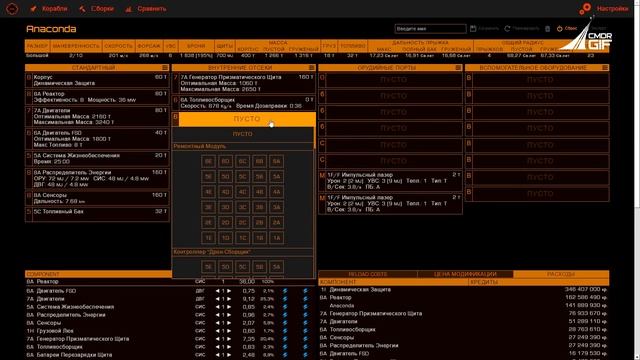Click the trash can delete icon

click(x=548, y=29)
